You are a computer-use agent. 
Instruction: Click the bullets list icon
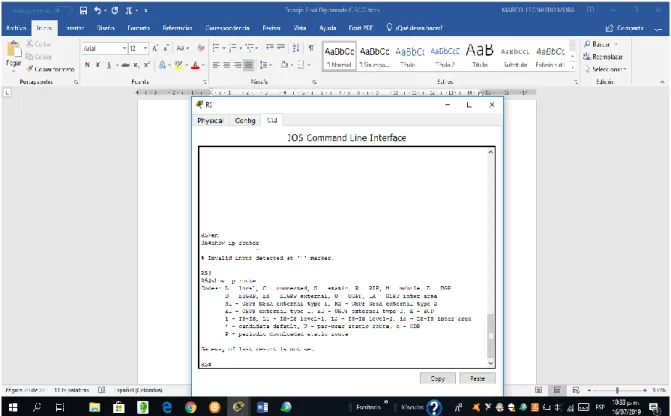click(218, 48)
